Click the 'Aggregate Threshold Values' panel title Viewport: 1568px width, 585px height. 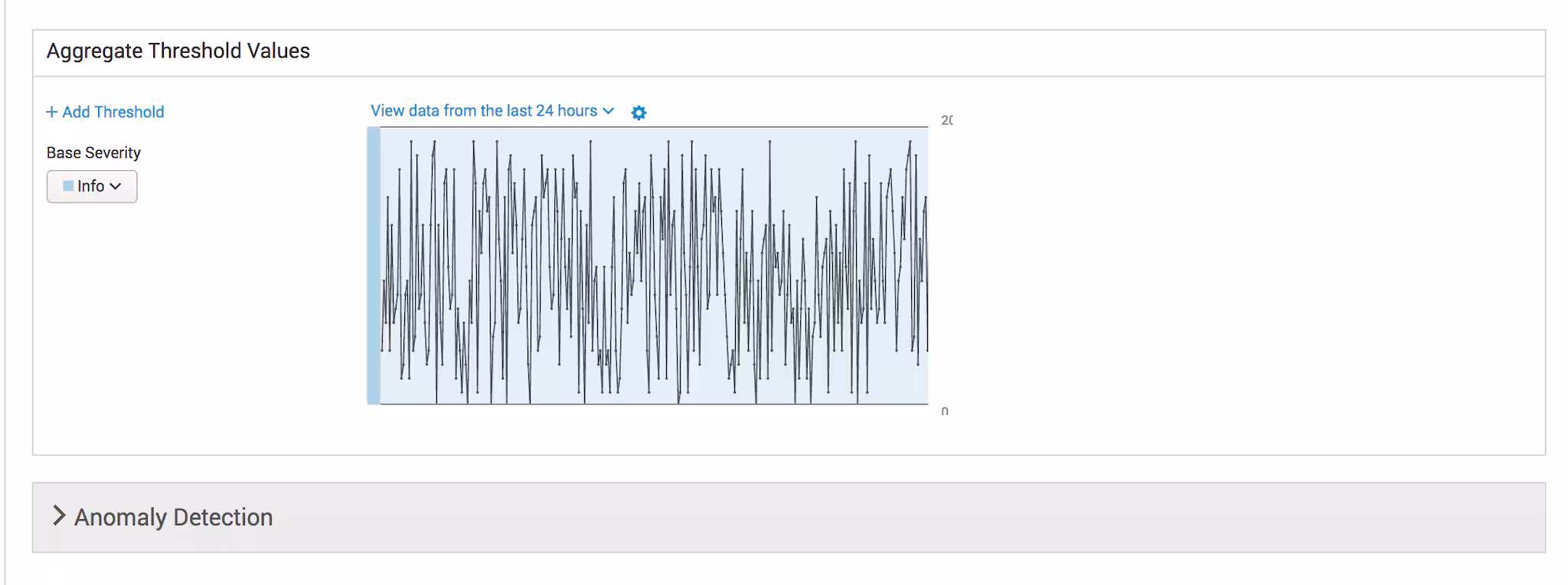pos(178,51)
